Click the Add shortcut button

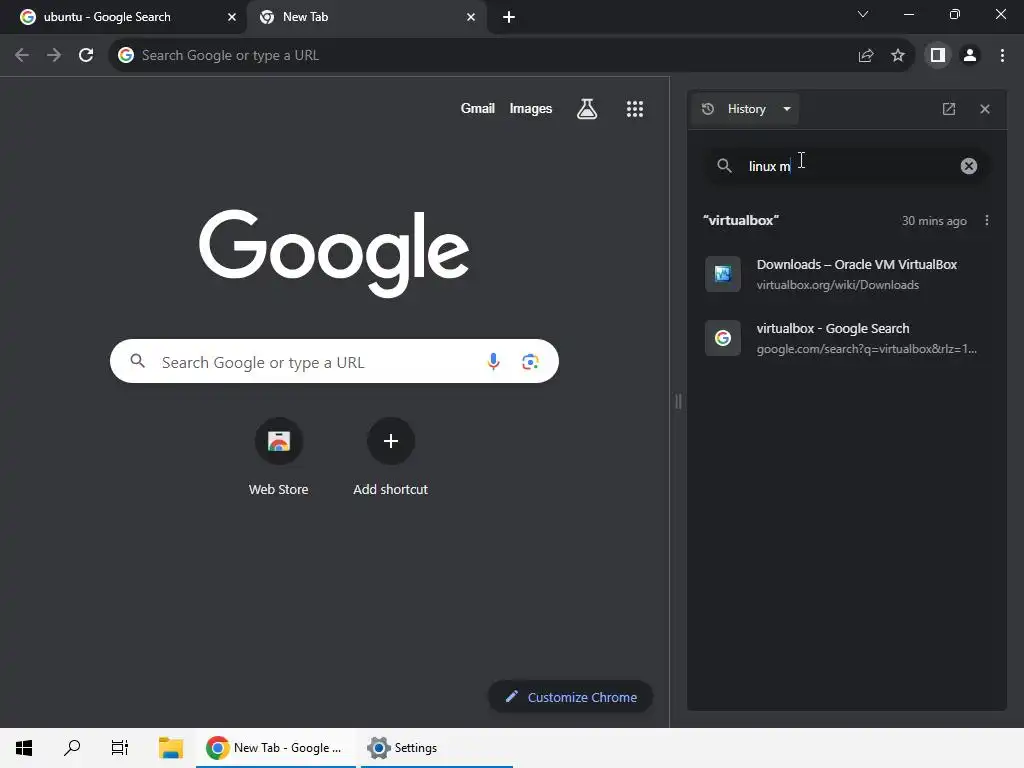click(391, 456)
